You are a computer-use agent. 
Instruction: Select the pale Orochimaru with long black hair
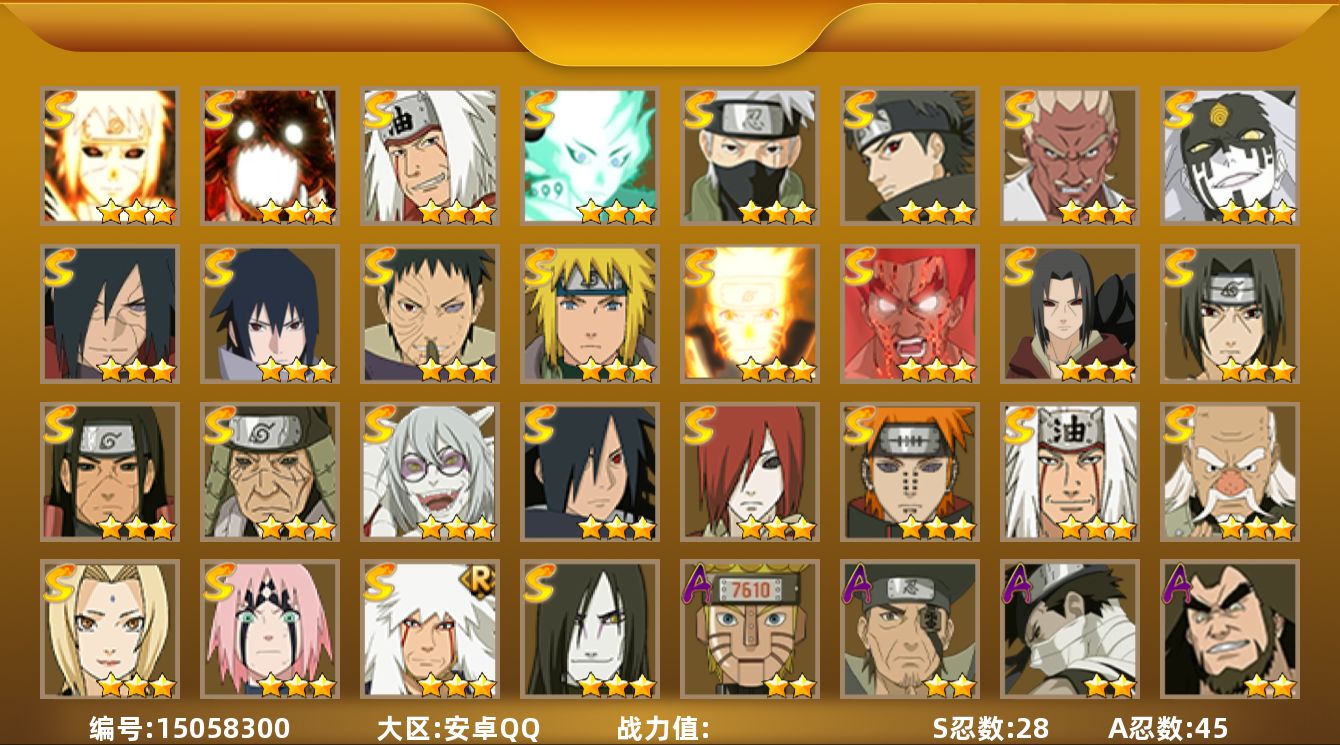point(590,629)
